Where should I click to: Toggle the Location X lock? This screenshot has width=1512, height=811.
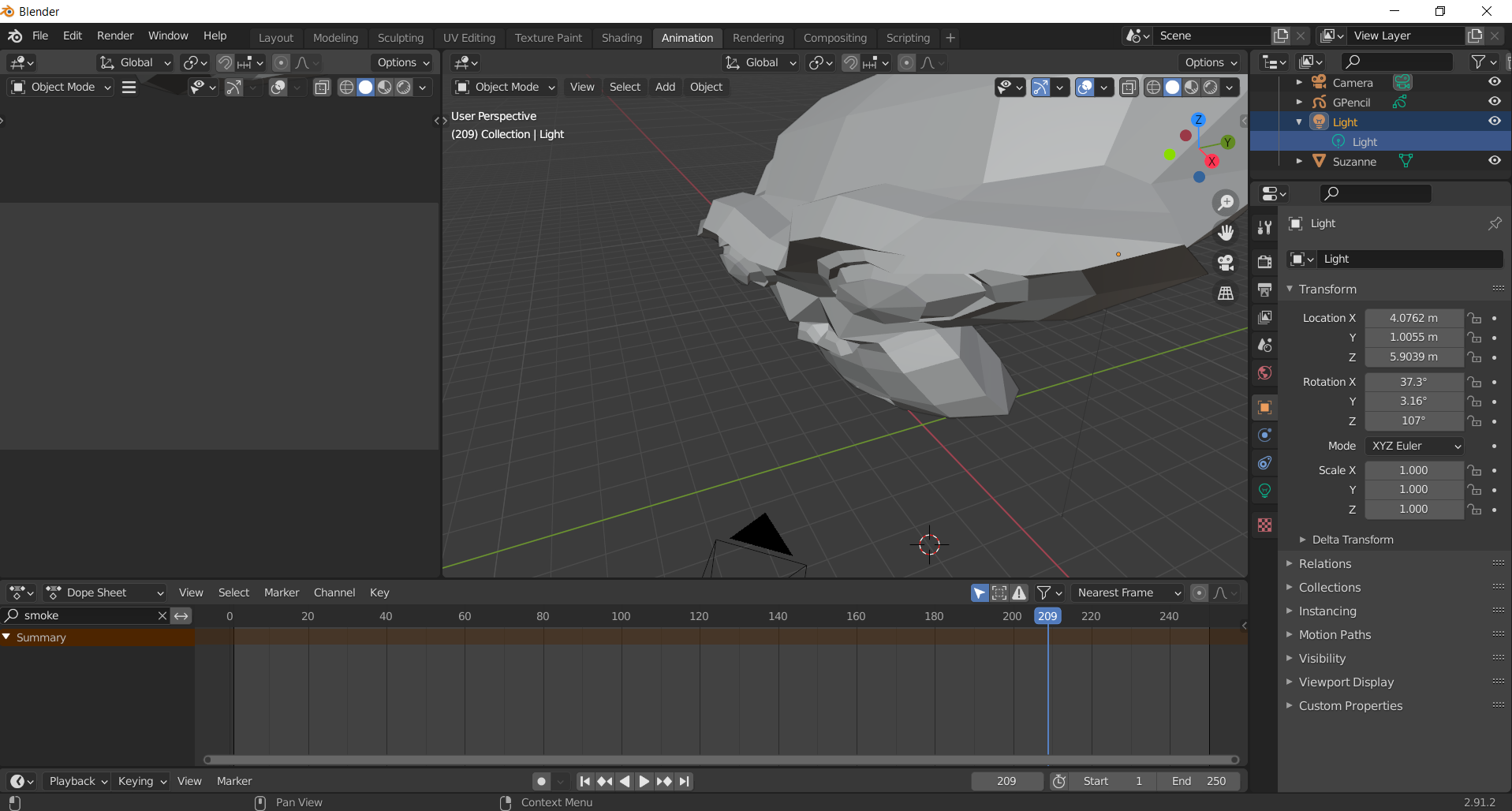[1474, 318]
